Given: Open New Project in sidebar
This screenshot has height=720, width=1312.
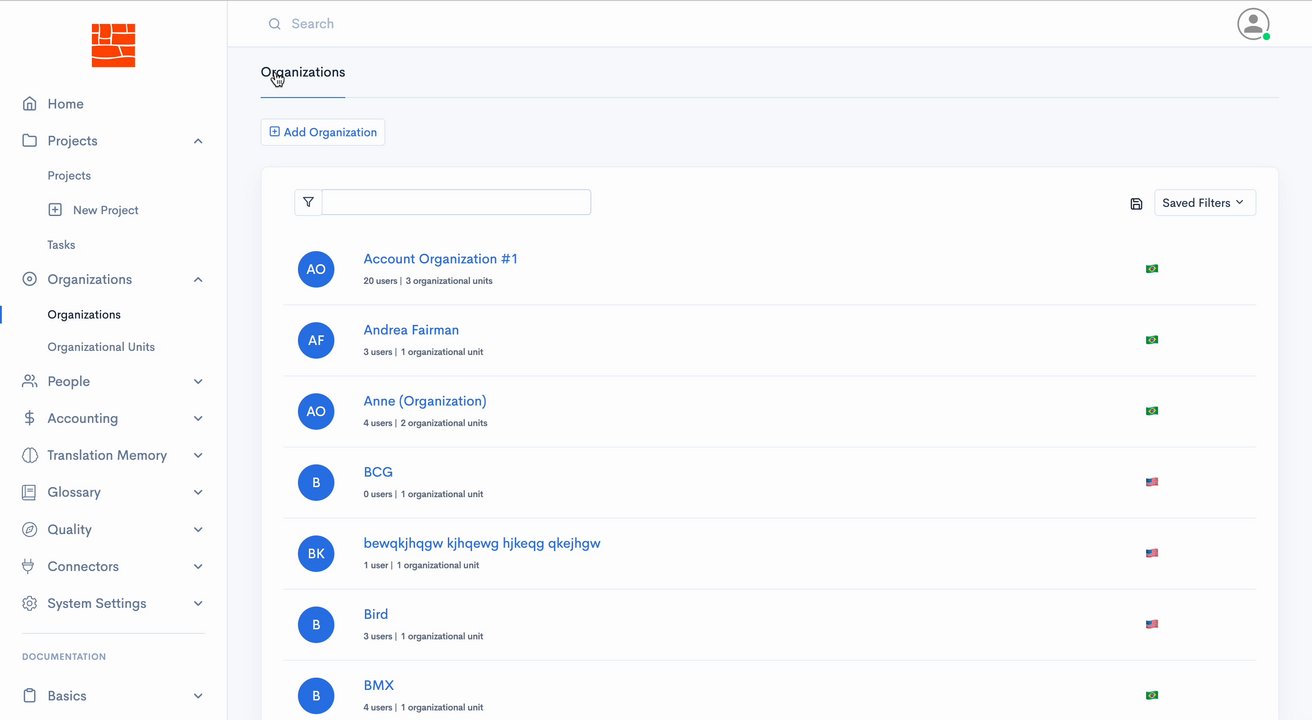Looking at the screenshot, I should click(x=105, y=210).
